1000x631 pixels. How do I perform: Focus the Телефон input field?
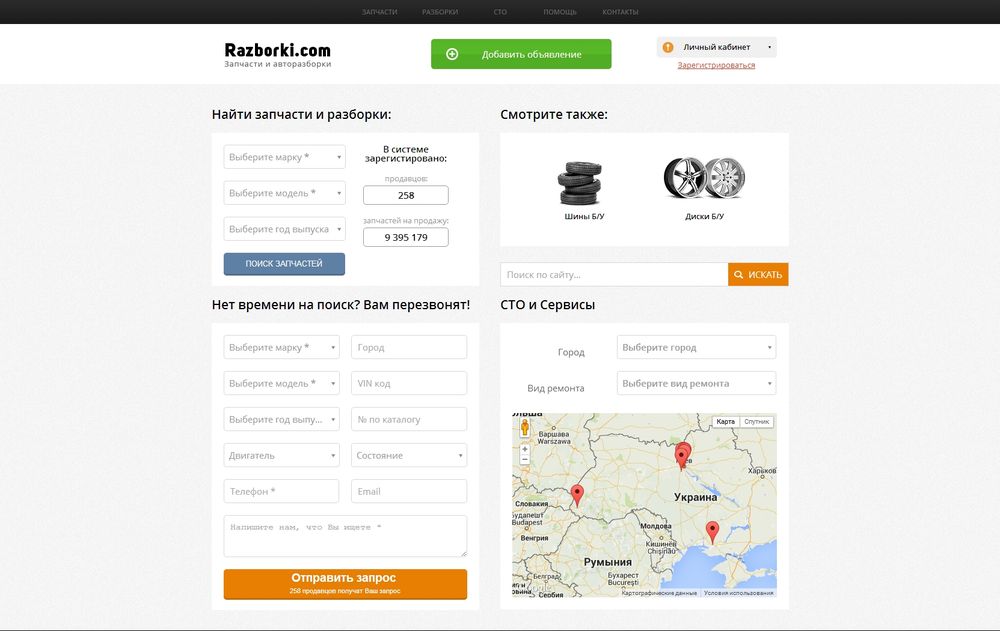pyautogui.click(x=281, y=491)
